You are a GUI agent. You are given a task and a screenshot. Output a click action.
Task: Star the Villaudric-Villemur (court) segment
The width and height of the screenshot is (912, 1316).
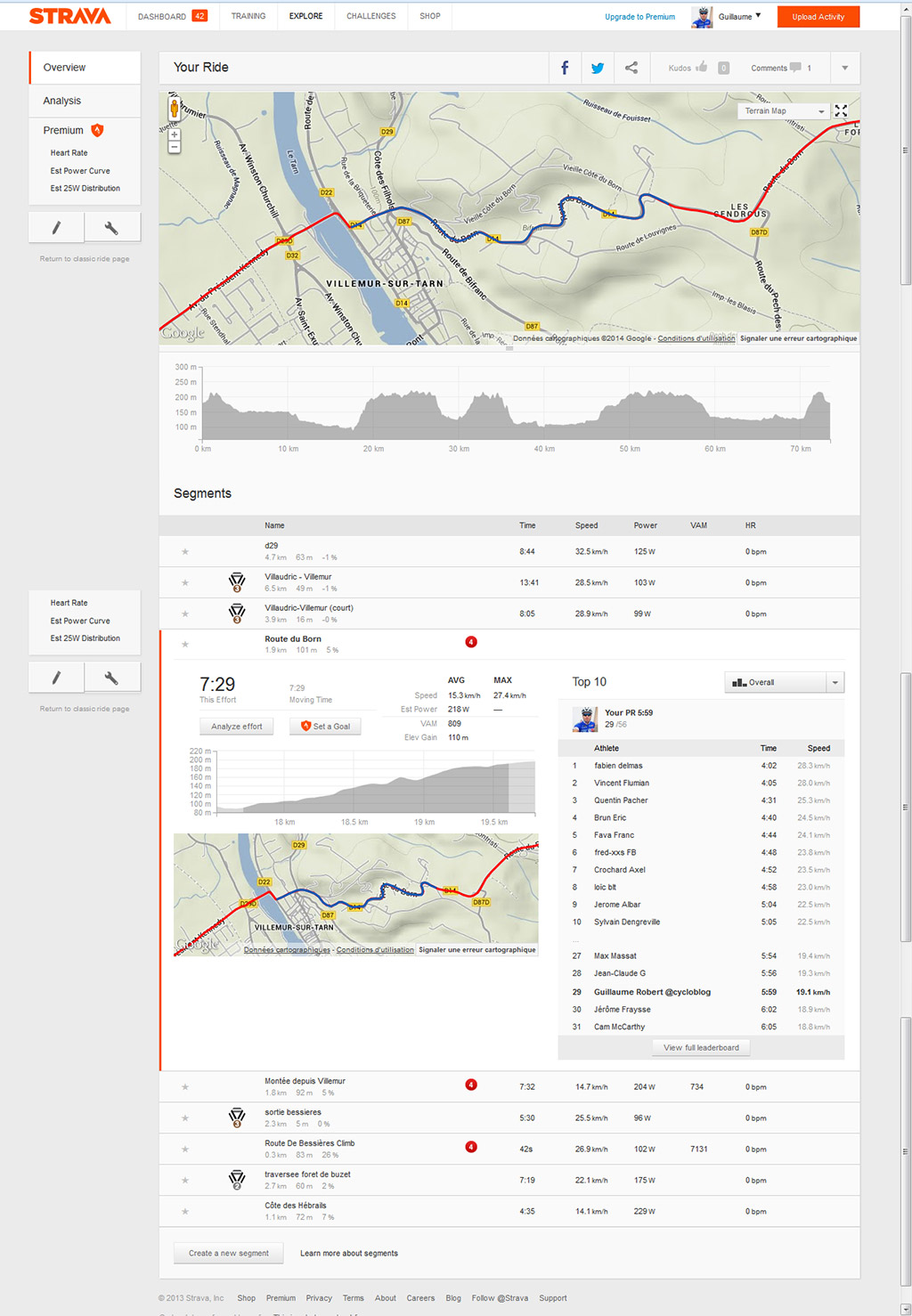click(185, 614)
